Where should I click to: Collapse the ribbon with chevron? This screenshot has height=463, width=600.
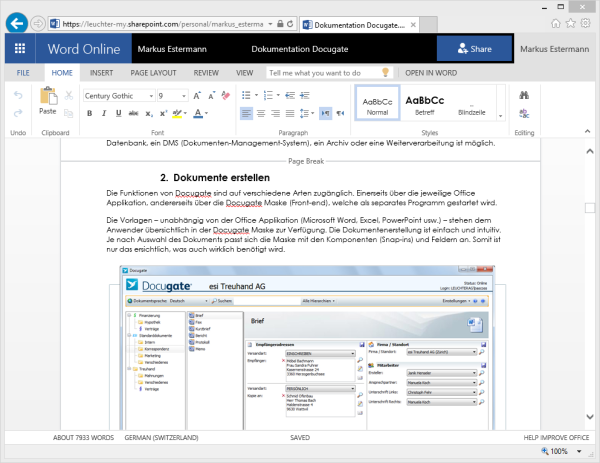coord(587,131)
